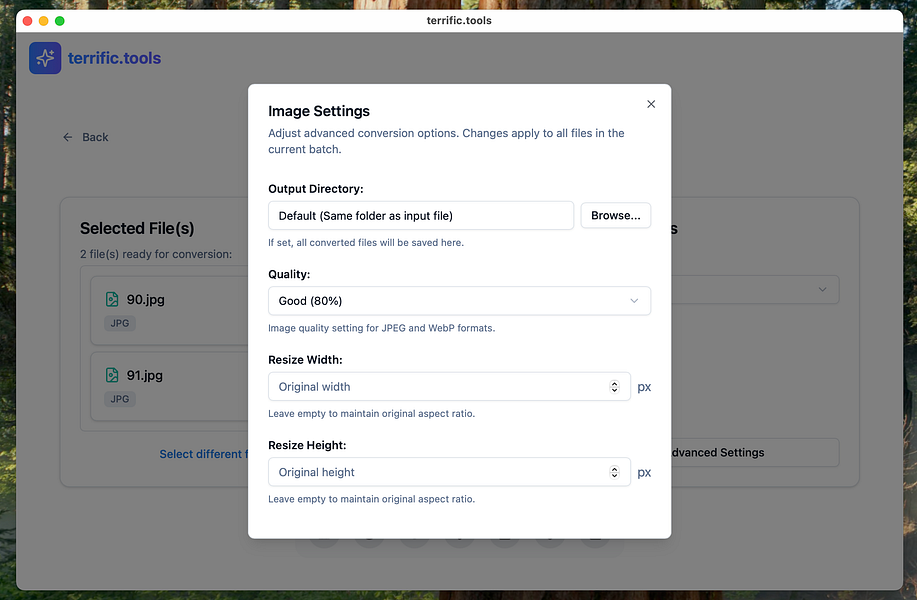This screenshot has width=917, height=600.
Task: Click the Output Directory text field
Action: coord(421,215)
